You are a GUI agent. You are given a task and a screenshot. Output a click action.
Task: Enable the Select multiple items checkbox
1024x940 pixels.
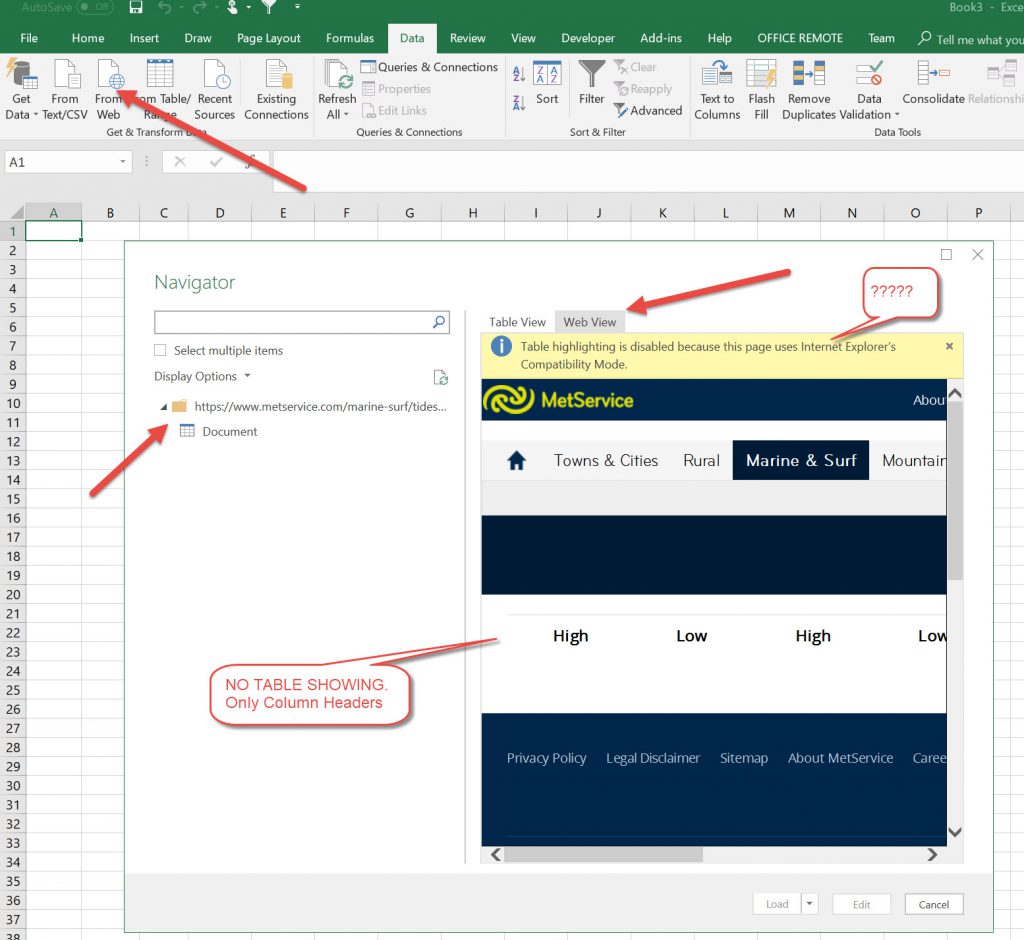click(x=160, y=351)
